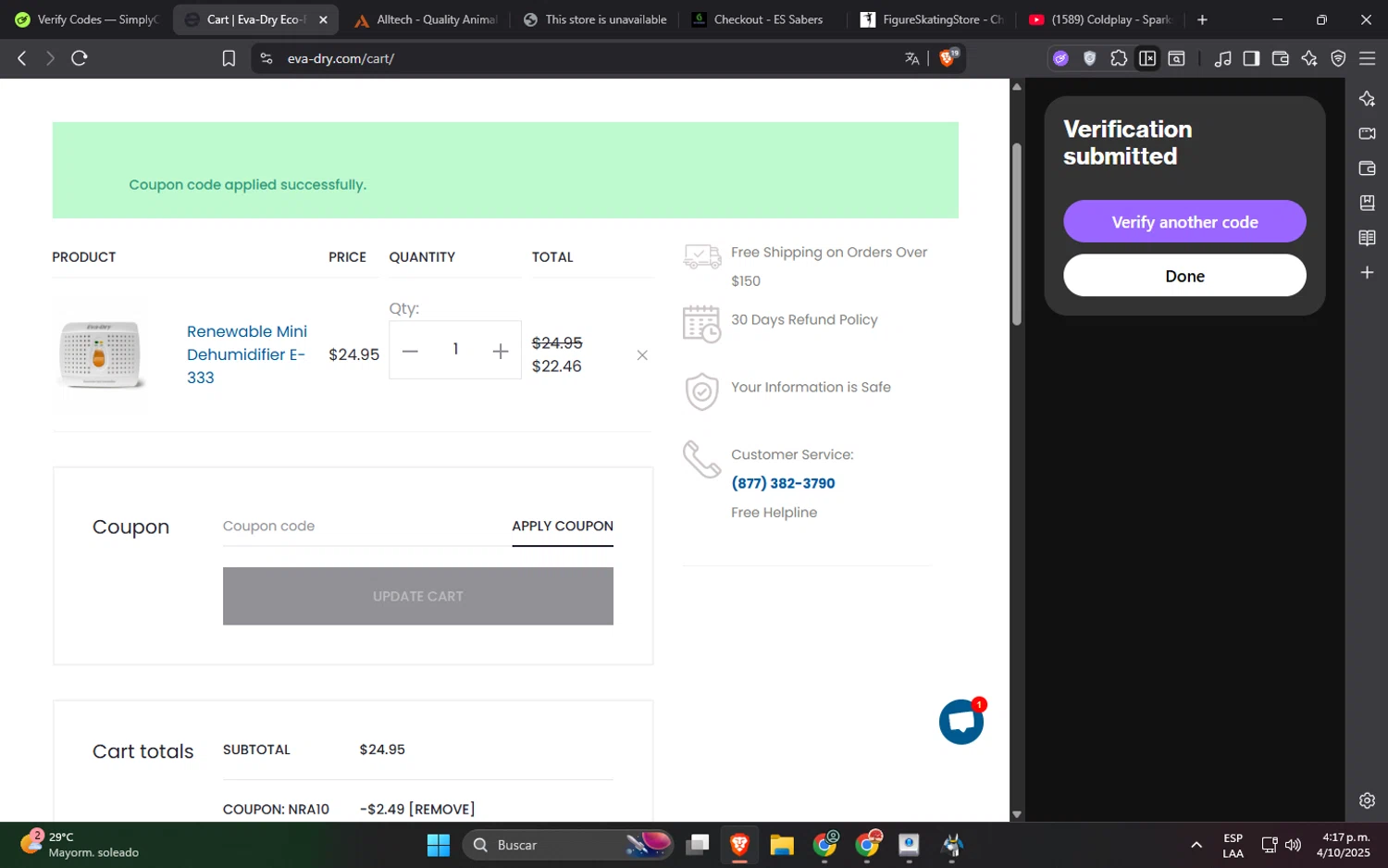The width and height of the screenshot is (1388, 868).
Task: Decrease quantity with minus button
Action: [410, 351]
